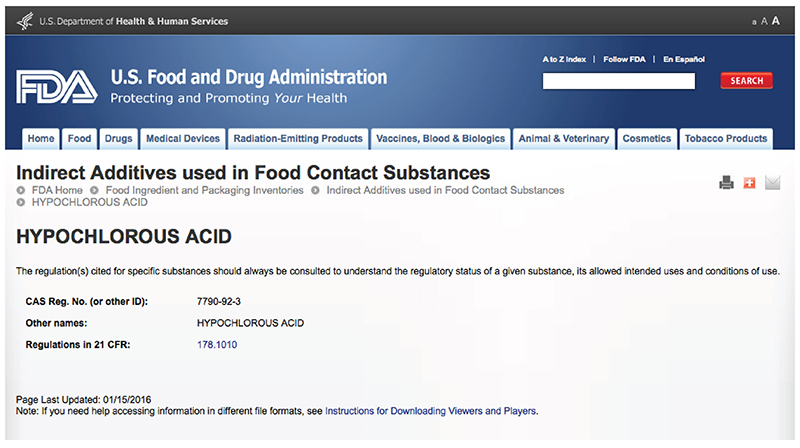
Task: Click the FDA logo
Action: tap(56, 87)
